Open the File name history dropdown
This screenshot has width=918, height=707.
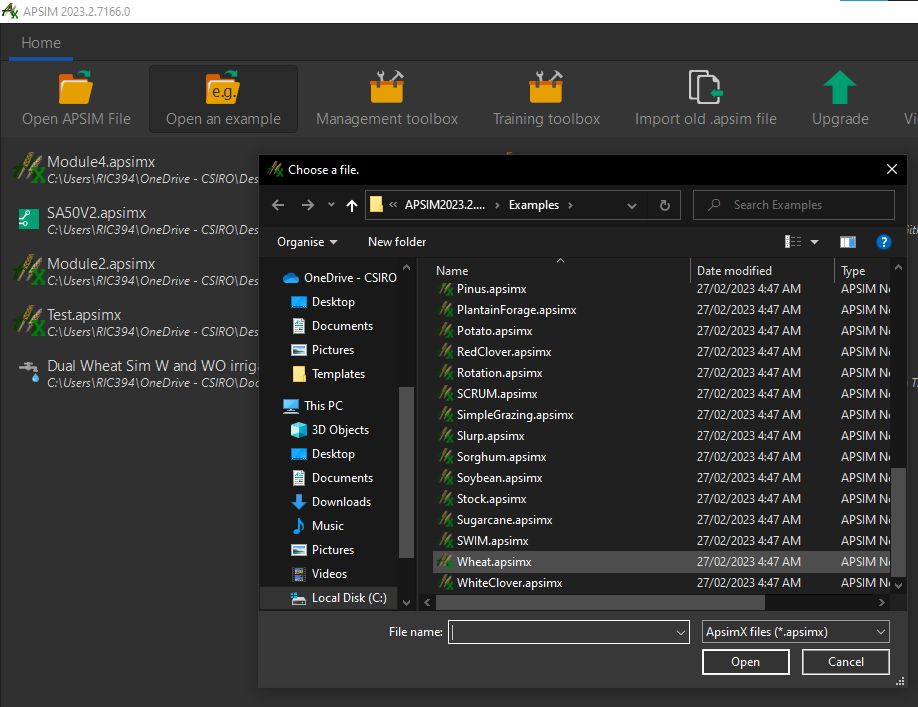click(680, 632)
